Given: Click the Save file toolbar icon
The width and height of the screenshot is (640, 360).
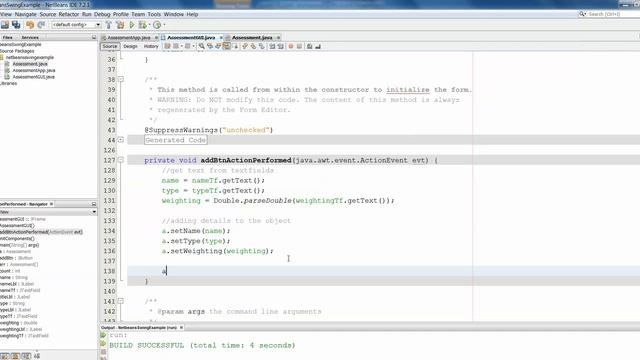Looking at the screenshot, I should point(5,25).
